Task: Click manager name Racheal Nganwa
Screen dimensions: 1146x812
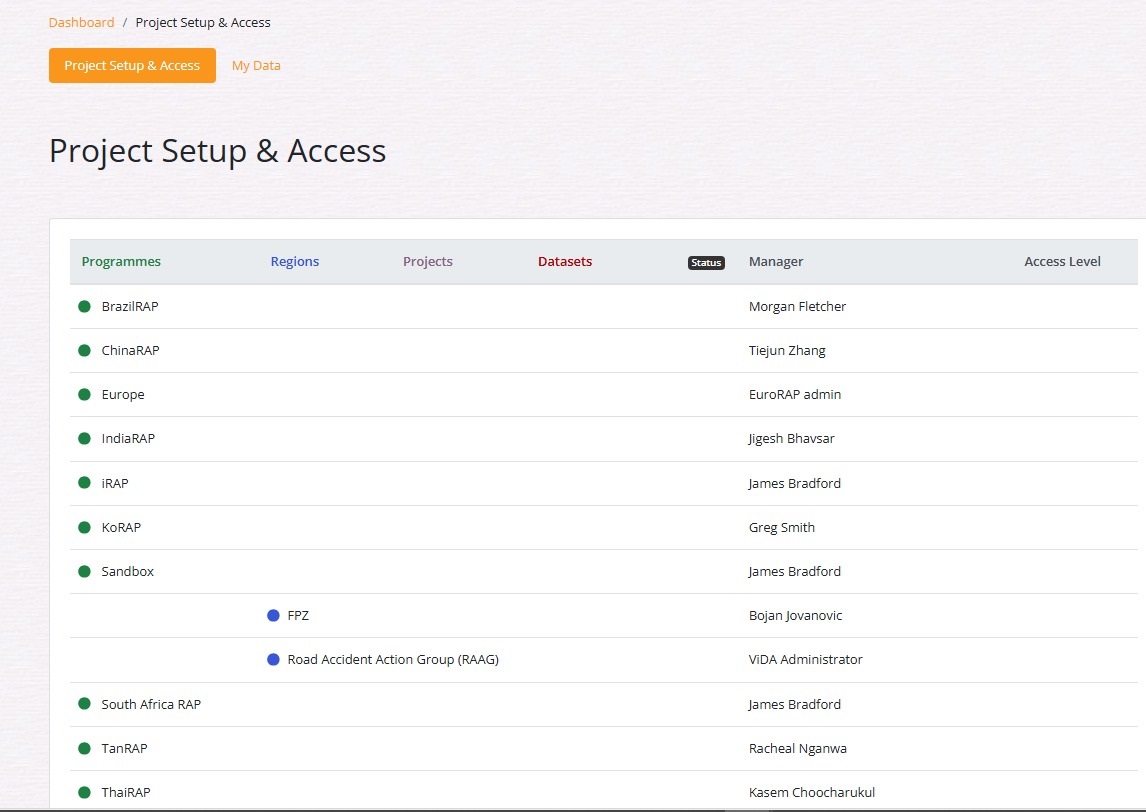Action: coord(798,748)
